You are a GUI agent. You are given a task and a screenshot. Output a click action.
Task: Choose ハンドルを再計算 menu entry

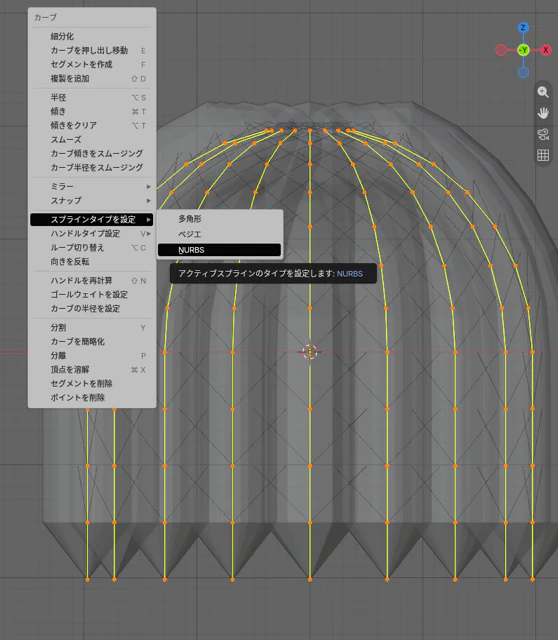[x=92, y=281]
